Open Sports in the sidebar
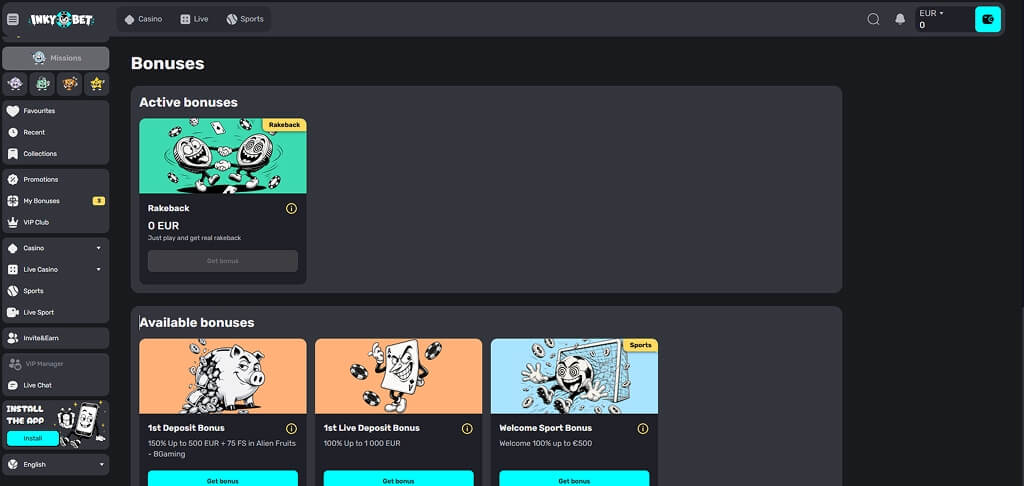Image resolution: width=1024 pixels, height=486 pixels. [x=56, y=291]
